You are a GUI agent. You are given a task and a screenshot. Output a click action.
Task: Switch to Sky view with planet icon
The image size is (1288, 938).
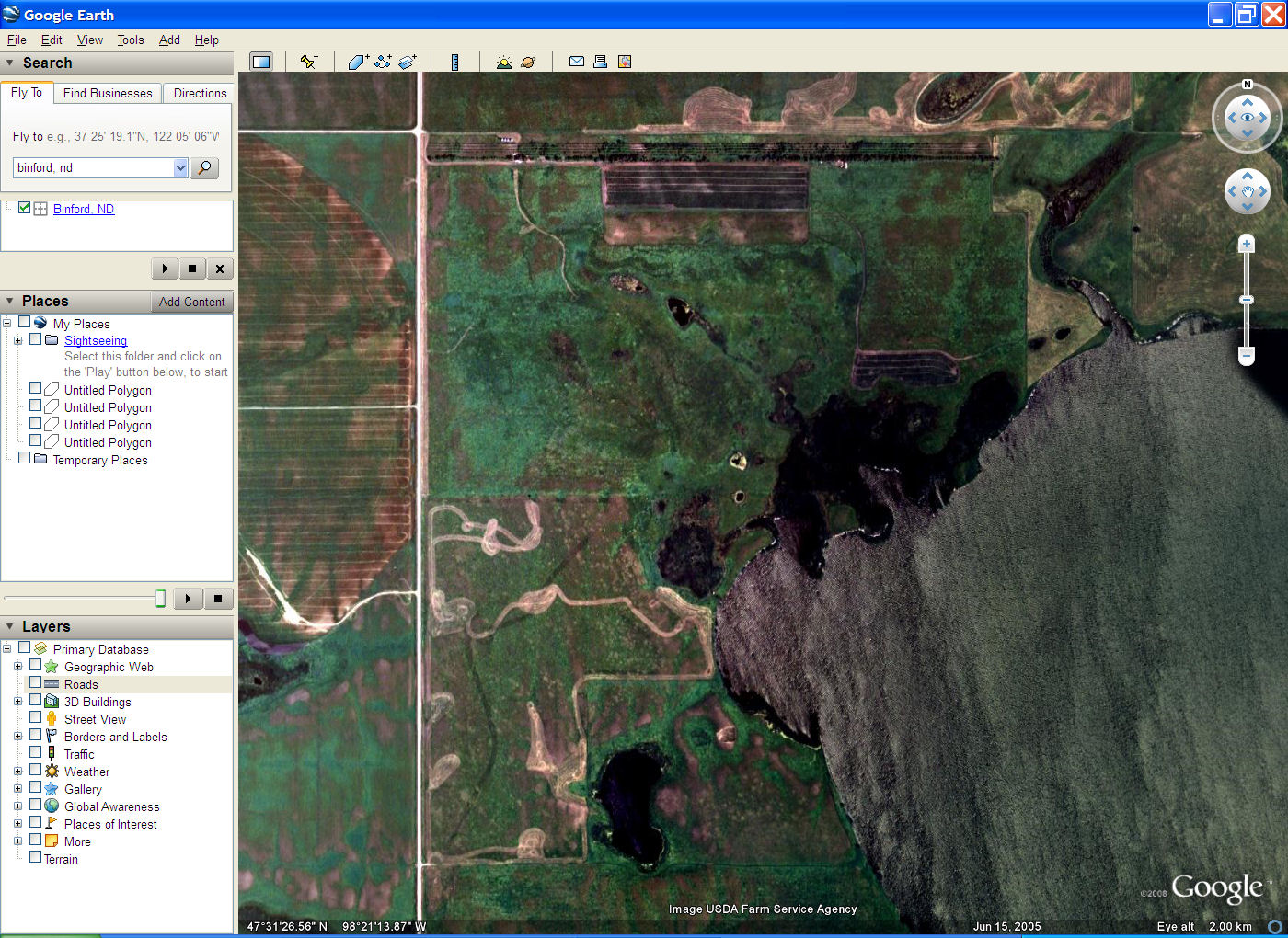pyautogui.click(x=528, y=62)
